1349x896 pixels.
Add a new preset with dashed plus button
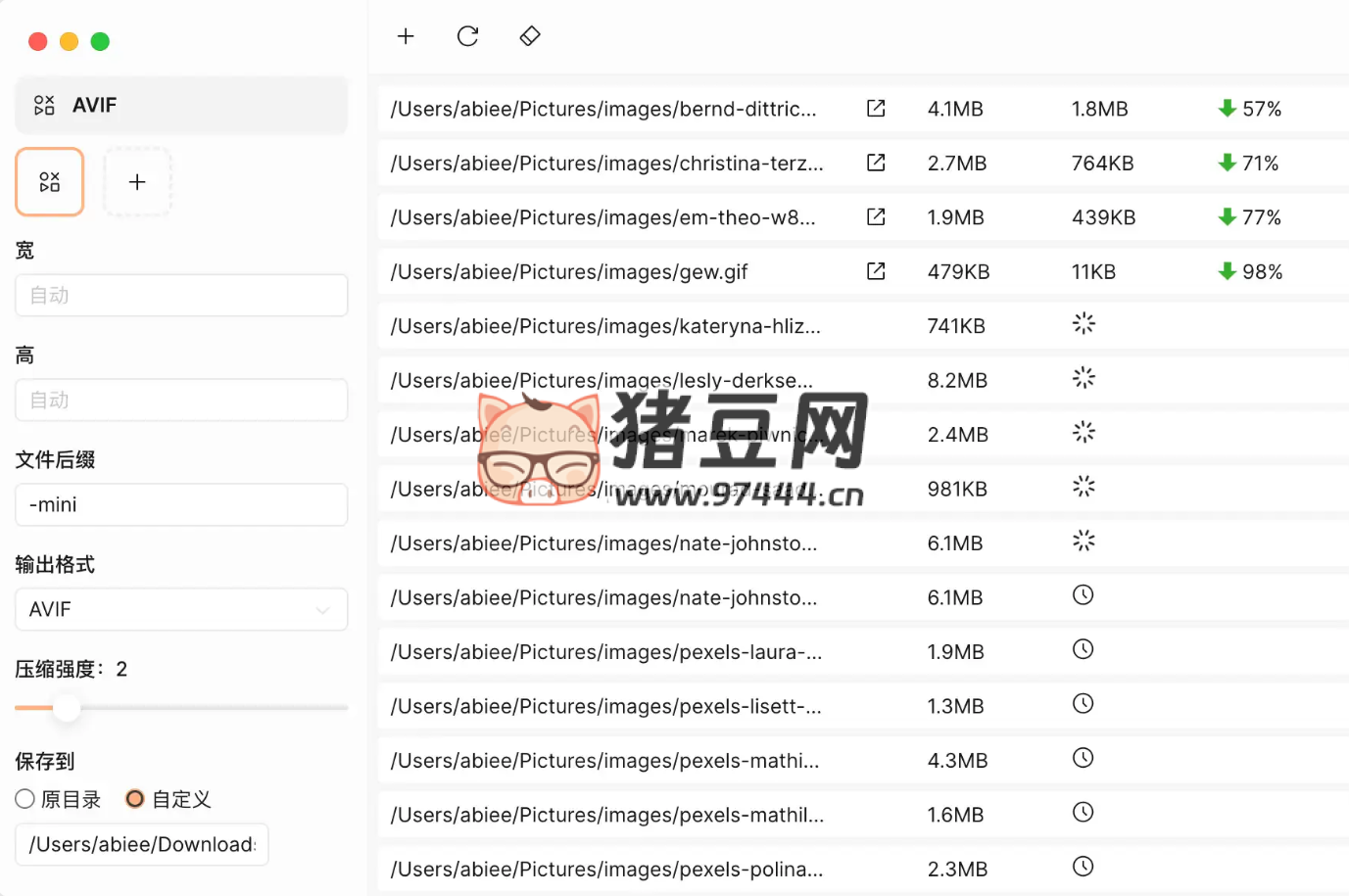point(137,182)
